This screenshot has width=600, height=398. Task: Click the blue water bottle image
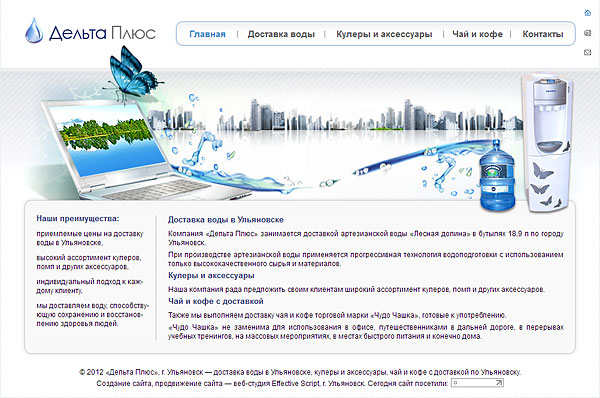[x=497, y=176]
